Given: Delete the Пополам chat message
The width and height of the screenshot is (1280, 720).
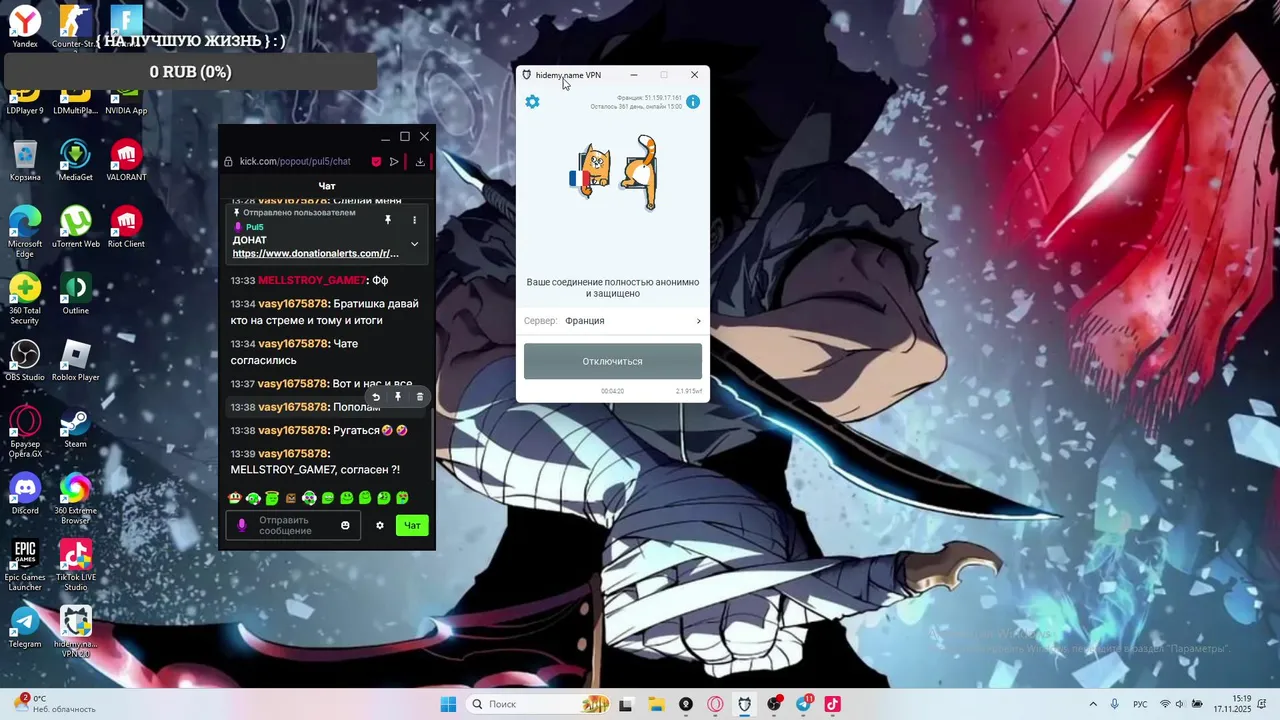Looking at the screenshot, I should pos(420,397).
